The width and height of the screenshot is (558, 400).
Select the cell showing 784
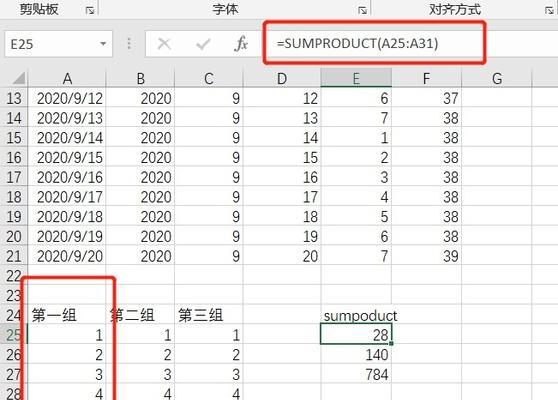pyautogui.click(x=356, y=374)
